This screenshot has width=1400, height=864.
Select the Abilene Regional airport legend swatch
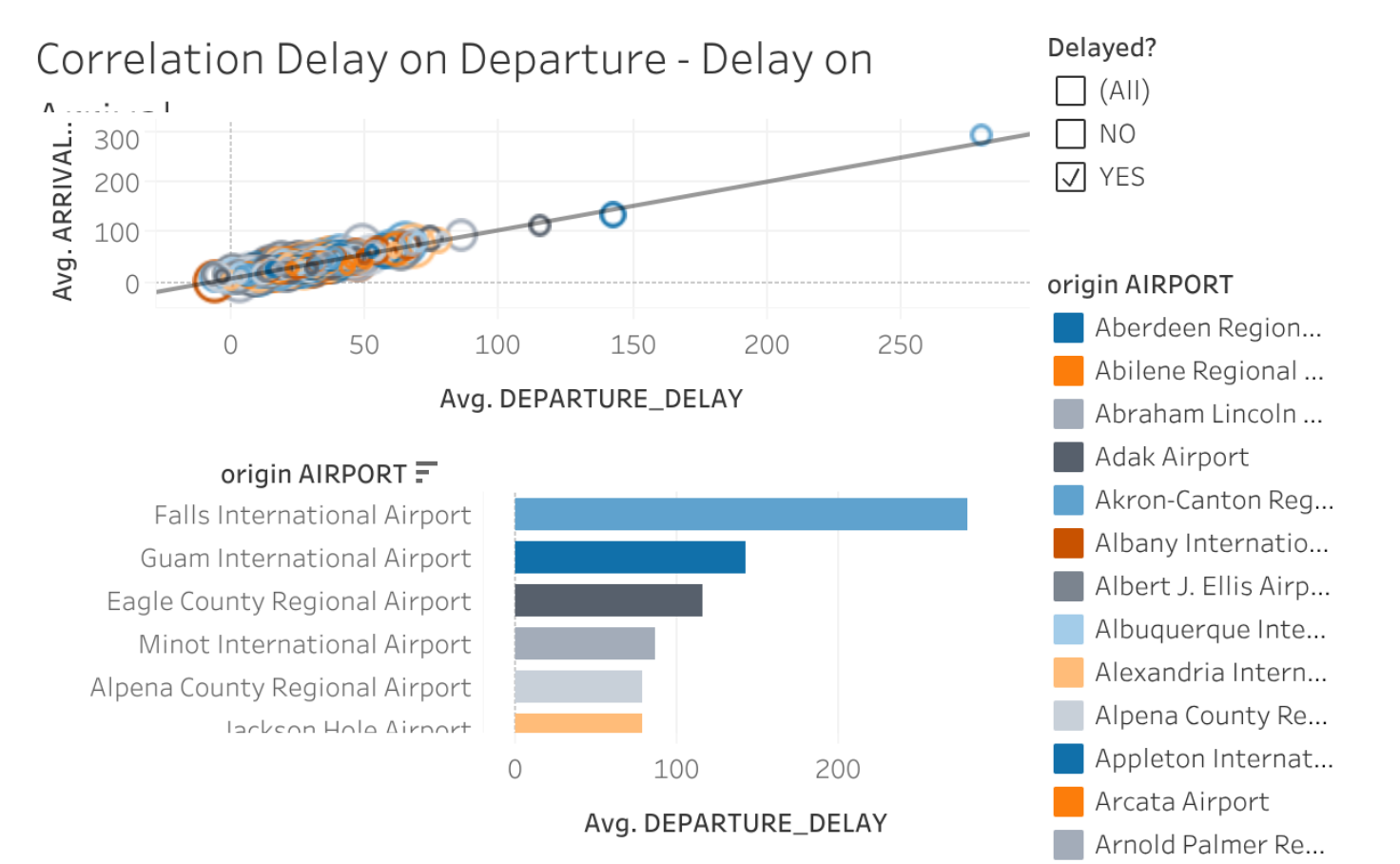[x=1067, y=370]
